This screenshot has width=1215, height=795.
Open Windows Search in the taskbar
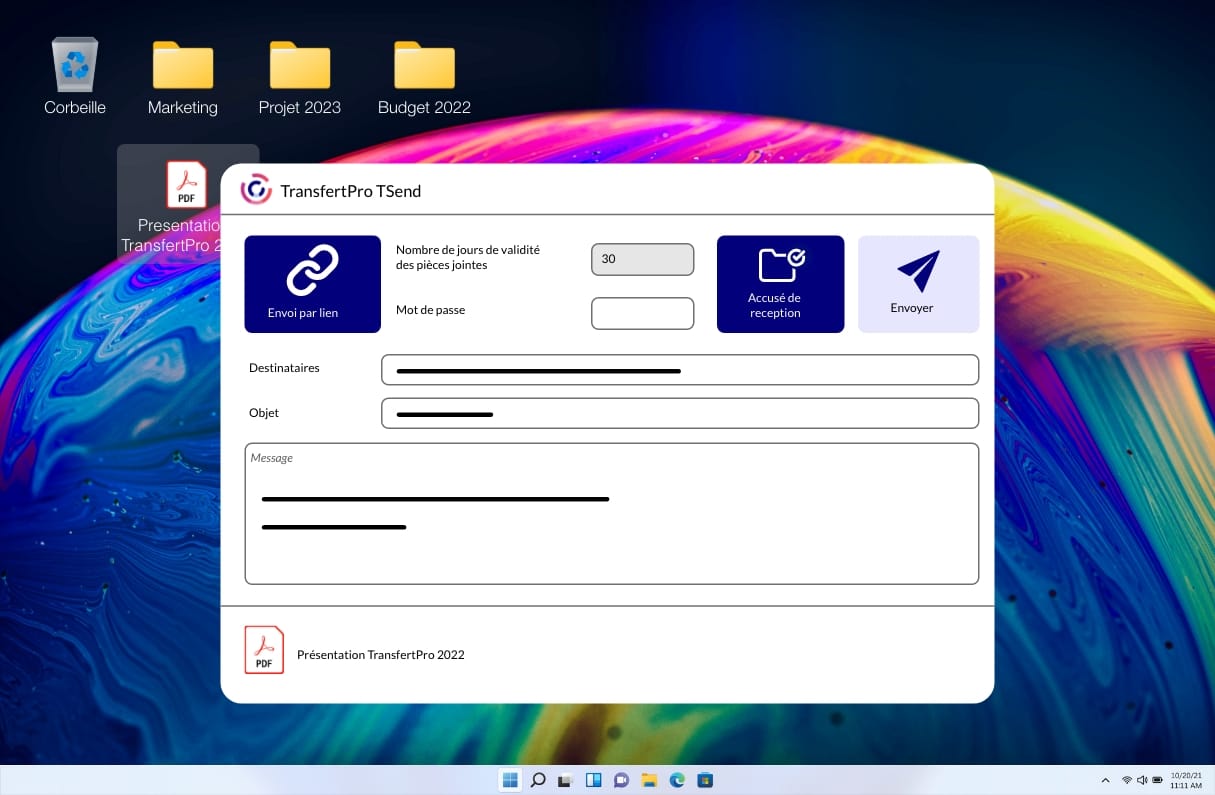(x=538, y=780)
